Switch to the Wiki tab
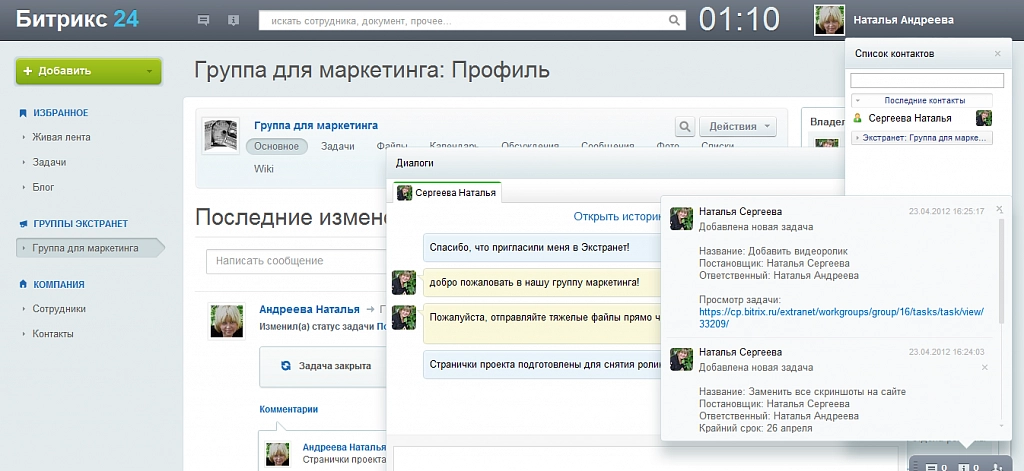 tap(264, 169)
